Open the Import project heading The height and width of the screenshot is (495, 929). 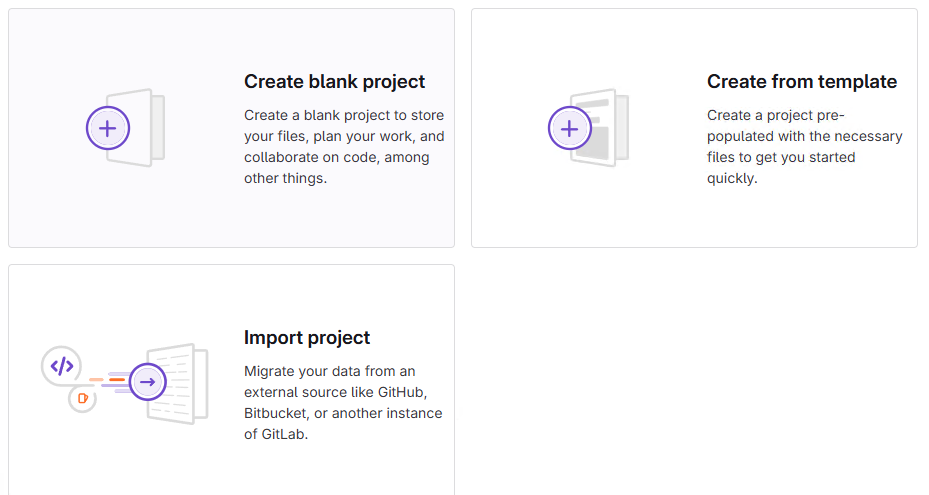click(307, 338)
